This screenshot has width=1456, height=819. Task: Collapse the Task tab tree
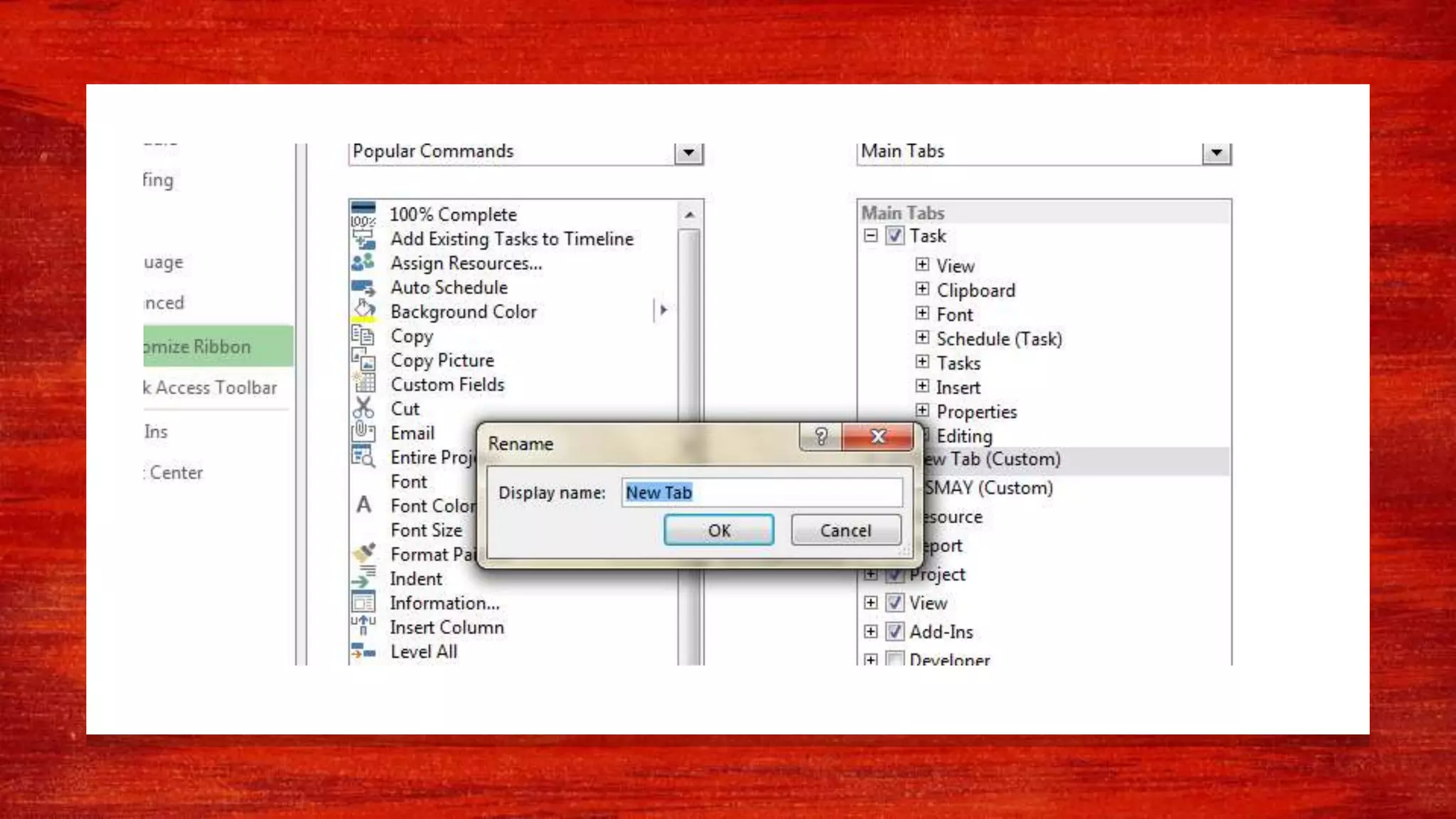[x=871, y=235]
